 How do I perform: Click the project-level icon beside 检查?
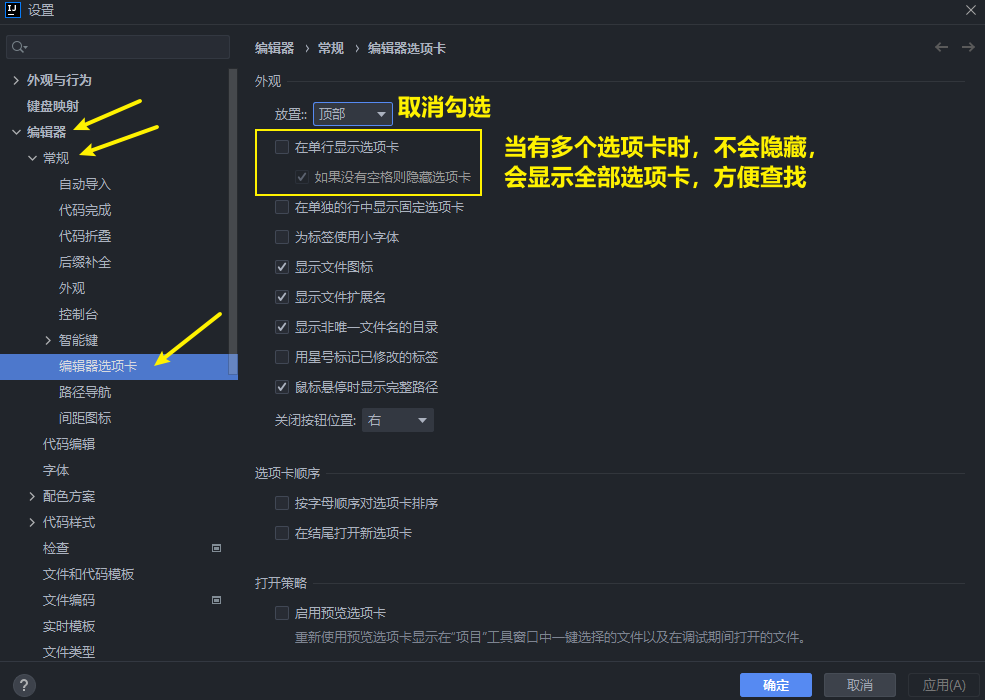pos(216,548)
